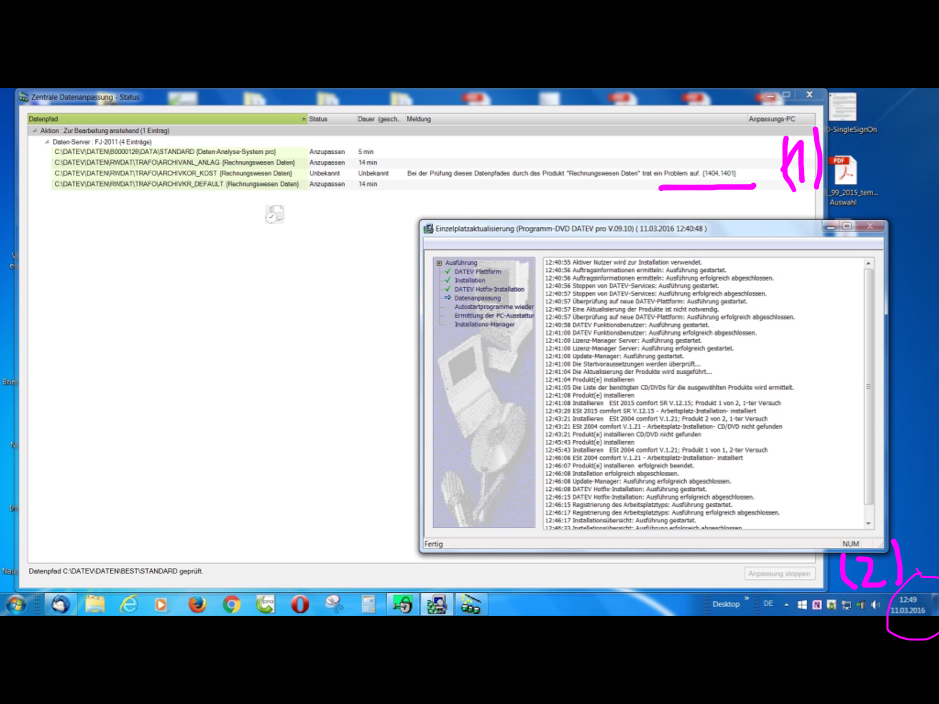Open Google Chrome from the taskbar
The width and height of the screenshot is (939, 704).
click(231, 604)
